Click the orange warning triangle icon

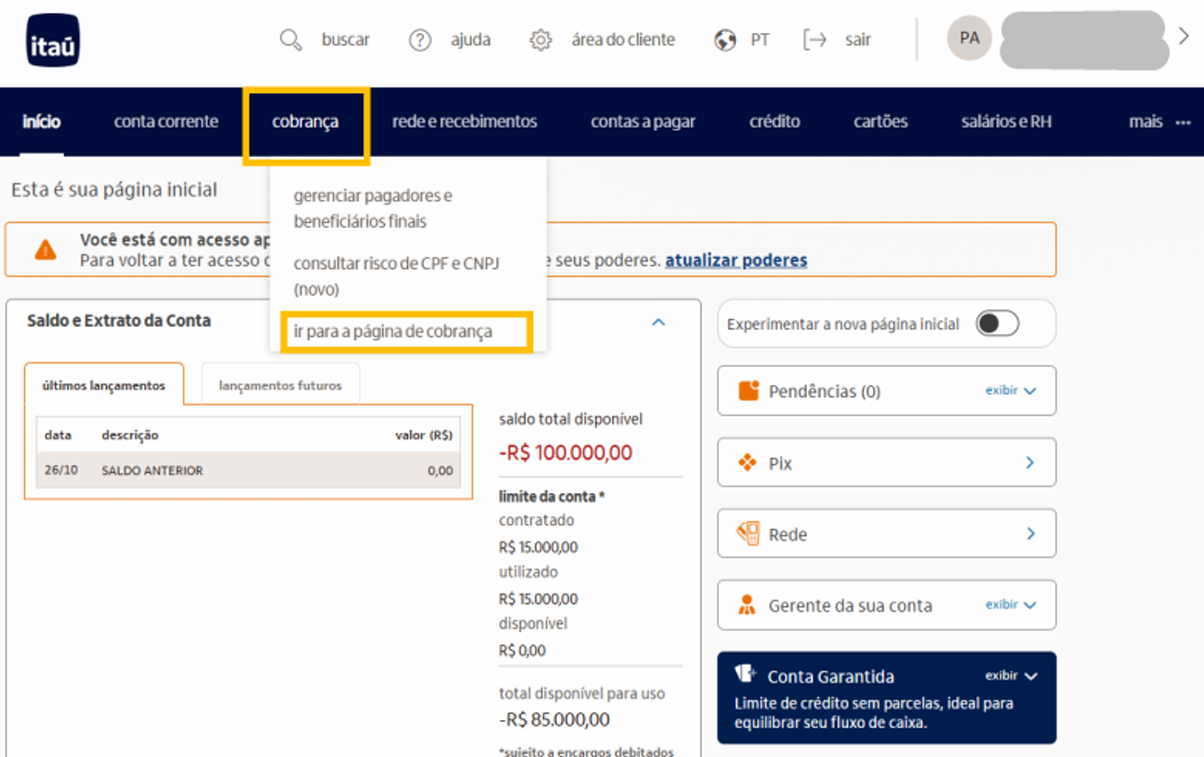(x=45, y=249)
